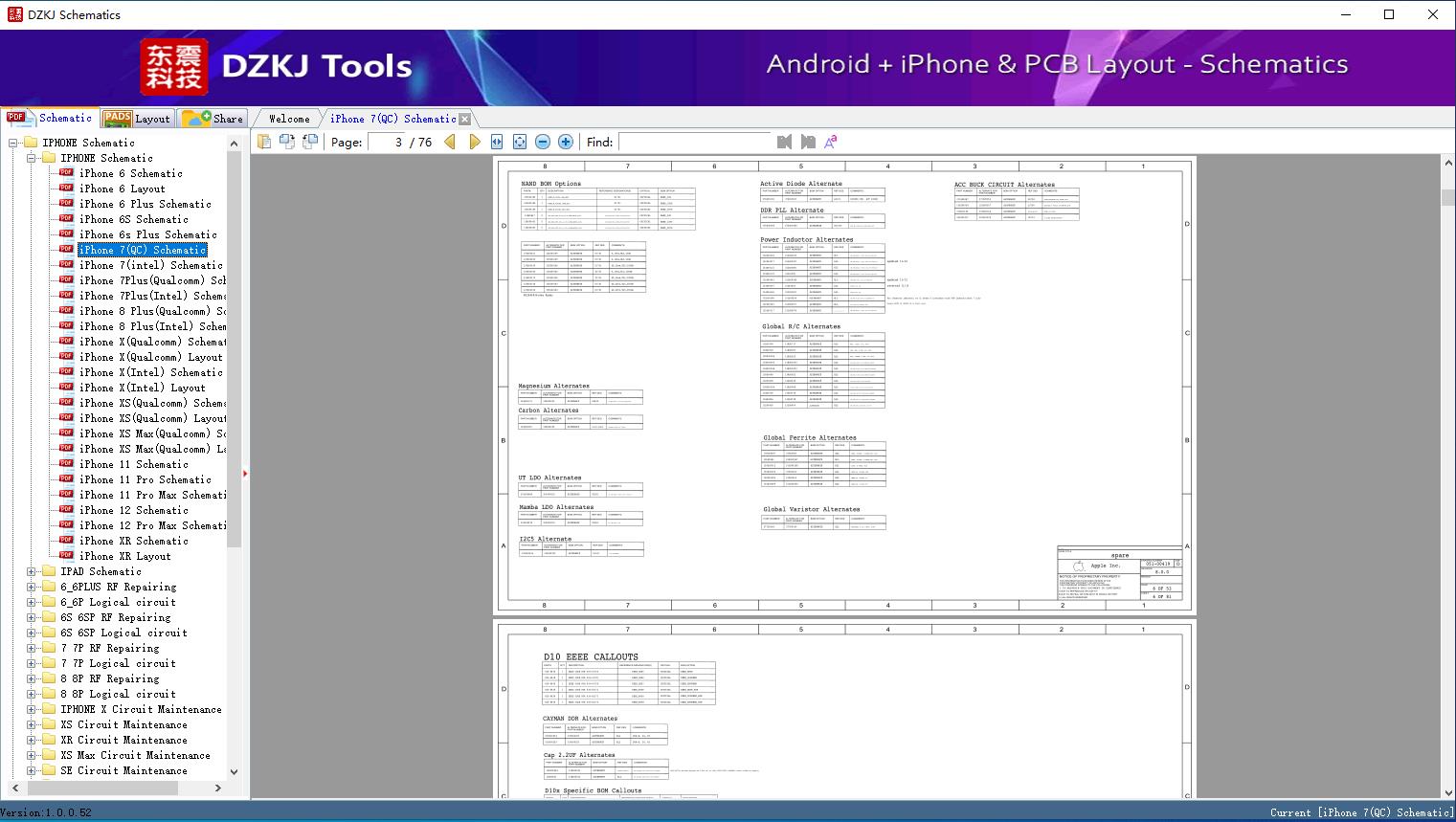This screenshot has width=1456, height=822.
Task: Switch to the Schematic sidebar tab
Action: 50,118
